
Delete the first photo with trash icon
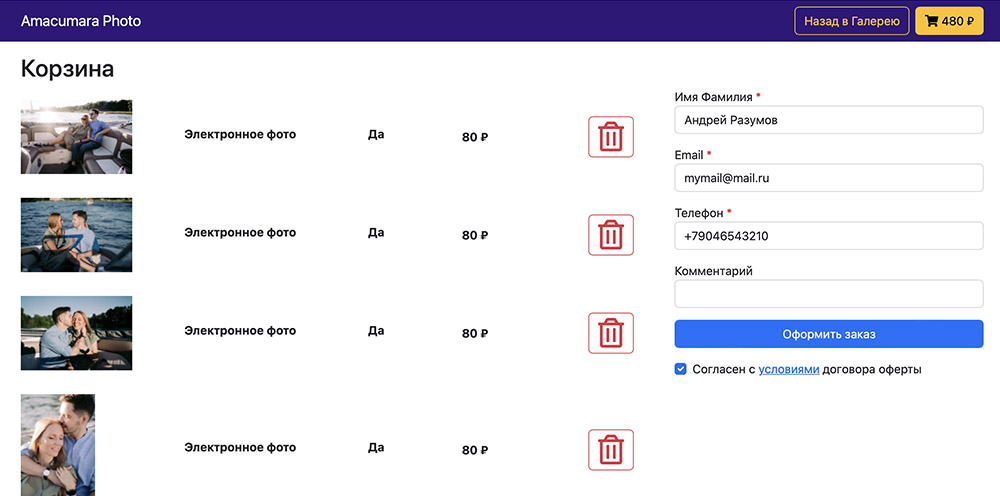click(610, 137)
